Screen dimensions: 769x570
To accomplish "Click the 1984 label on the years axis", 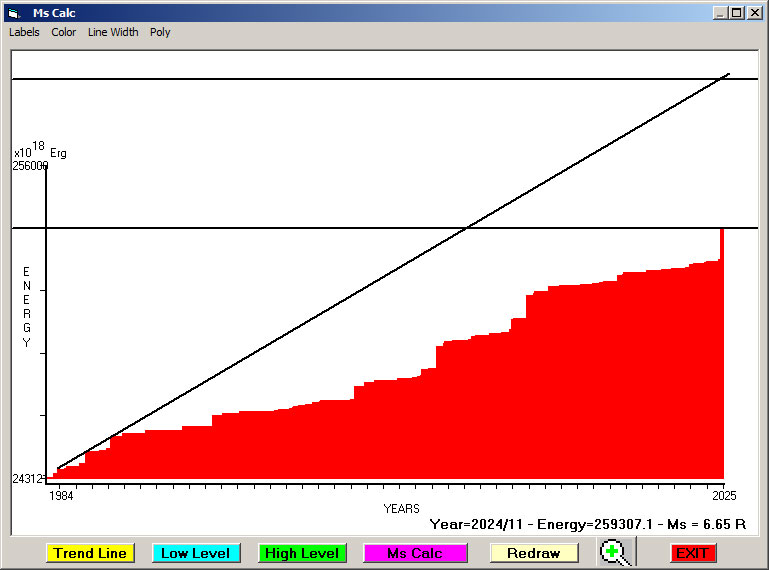I will tap(61, 495).
